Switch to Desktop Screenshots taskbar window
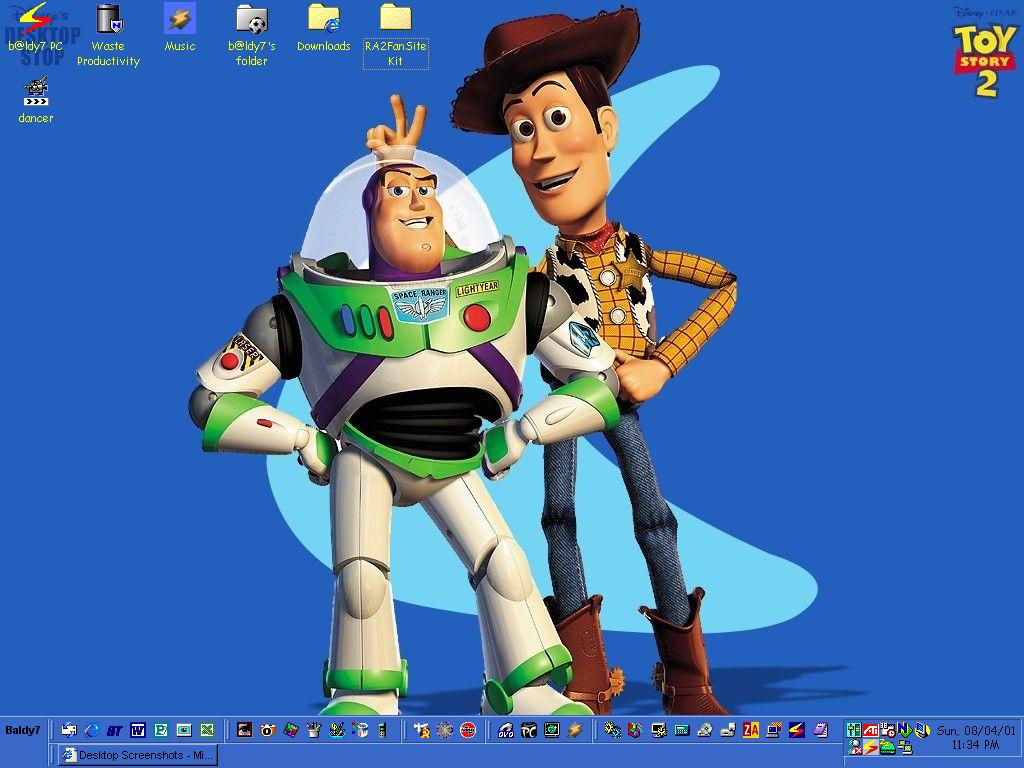1024x768 pixels. pyautogui.click(x=137, y=755)
